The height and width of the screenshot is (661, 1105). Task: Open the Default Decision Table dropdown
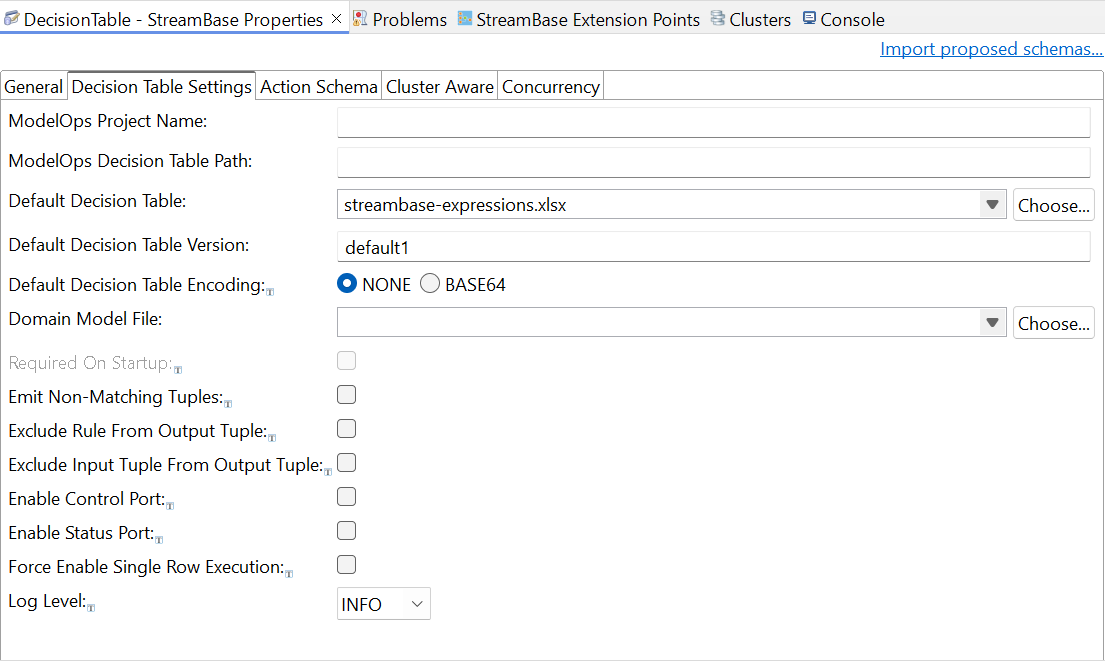tap(992, 205)
